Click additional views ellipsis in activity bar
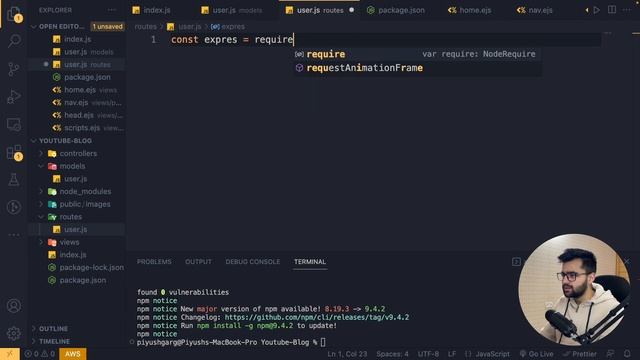Viewport: 640px width, 360px height. (x=14, y=235)
